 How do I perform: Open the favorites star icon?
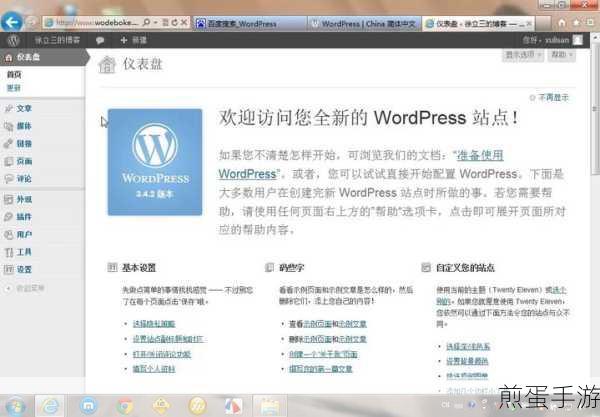pos(577,23)
